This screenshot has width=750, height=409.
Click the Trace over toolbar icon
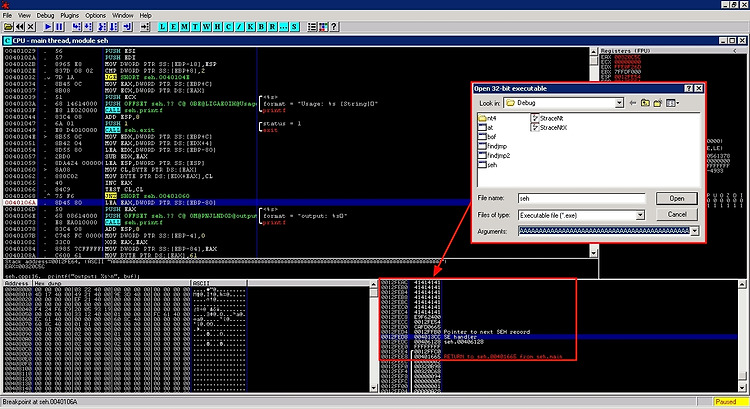coord(114,27)
